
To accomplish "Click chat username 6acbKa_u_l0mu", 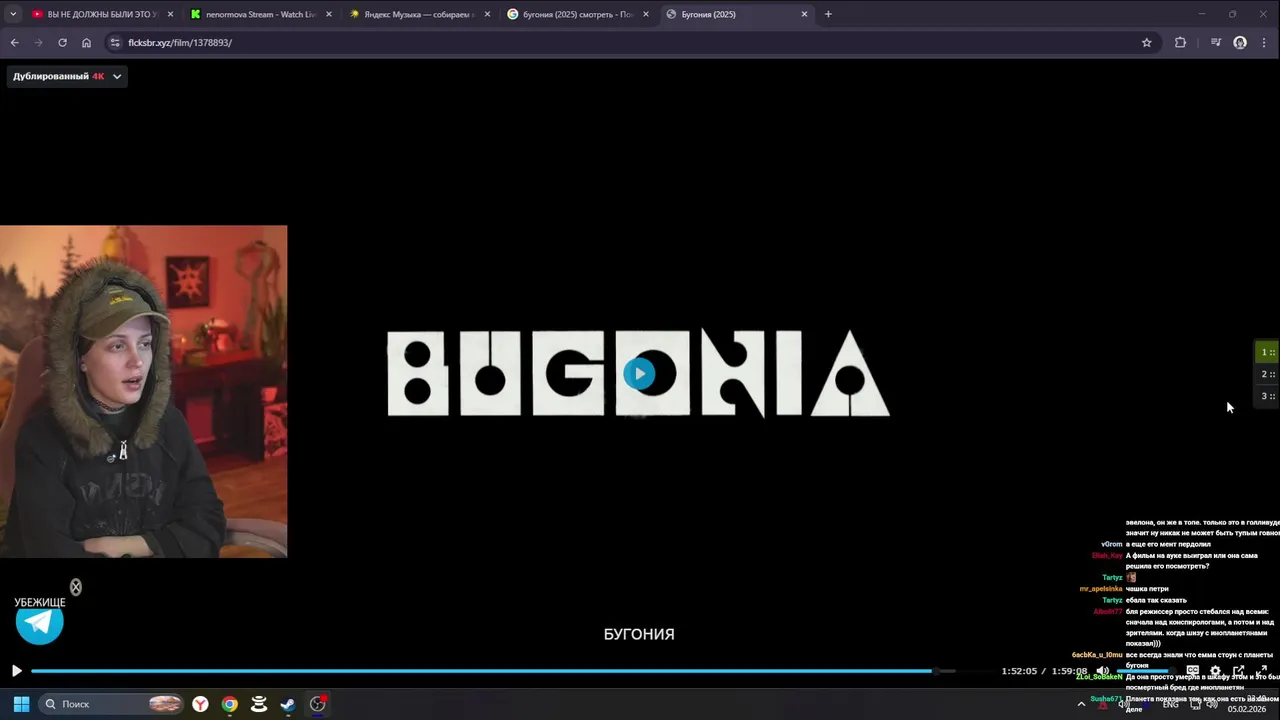I will point(1097,655).
